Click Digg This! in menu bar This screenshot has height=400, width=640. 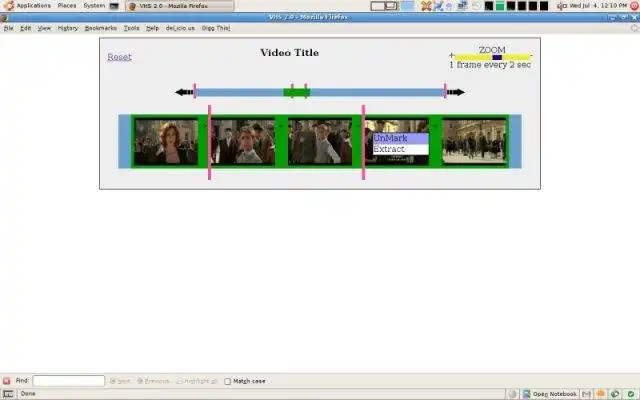pos(216,28)
